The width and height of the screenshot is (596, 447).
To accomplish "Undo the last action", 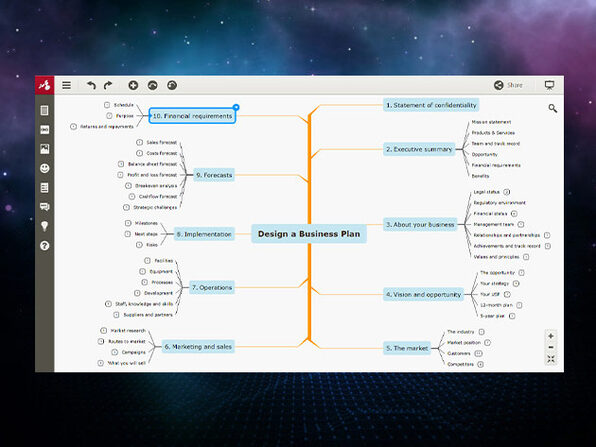I will pyautogui.click(x=91, y=85).
